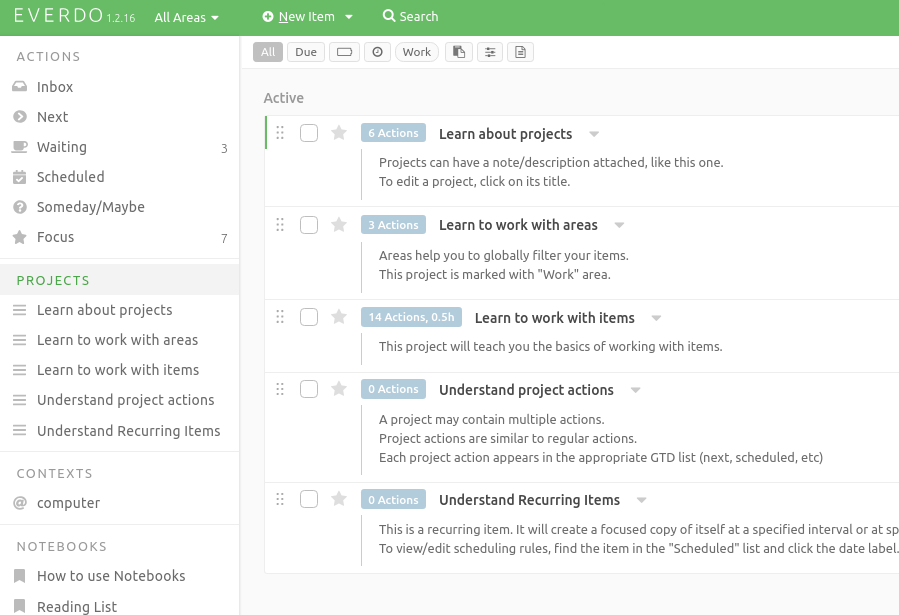Viewport: 899px width, 615px height.
Task: Click the energy battery filter icon
Action: click(344, 52)
